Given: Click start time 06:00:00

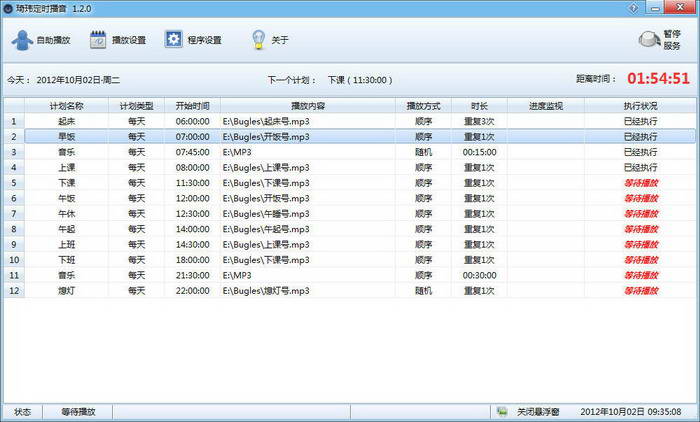Looking at the screenshot, I should (x=192, y=121).
